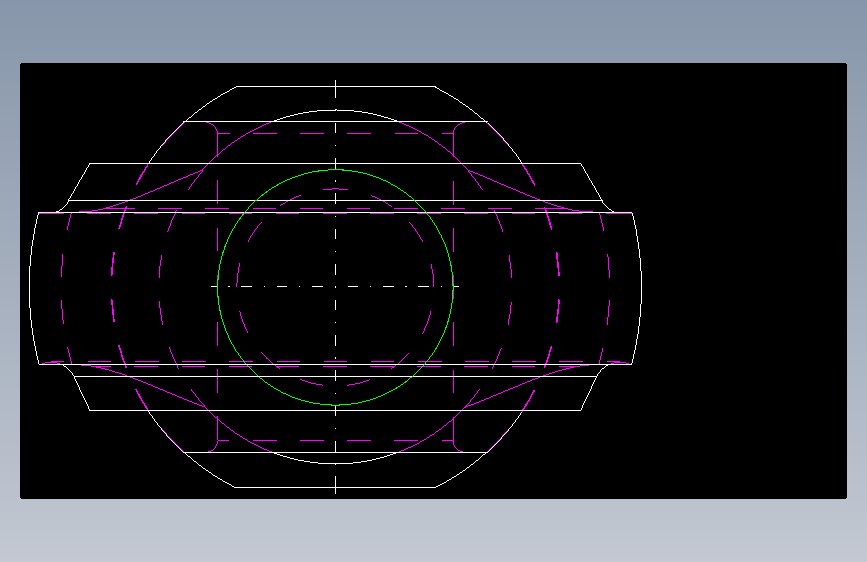Select the bottommost flat white outline edge
Screen dimensions: 867x562
coord(336,487)
